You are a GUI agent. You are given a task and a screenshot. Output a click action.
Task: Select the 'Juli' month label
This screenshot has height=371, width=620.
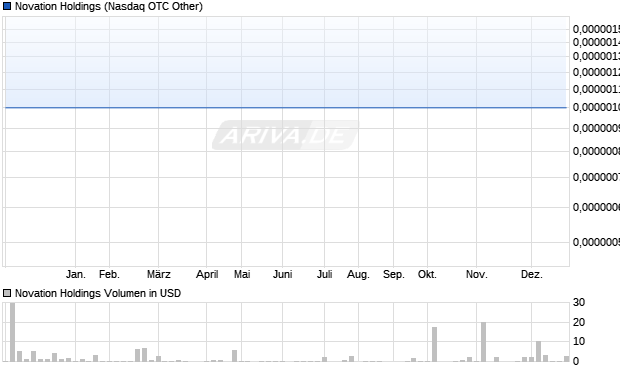324,274
